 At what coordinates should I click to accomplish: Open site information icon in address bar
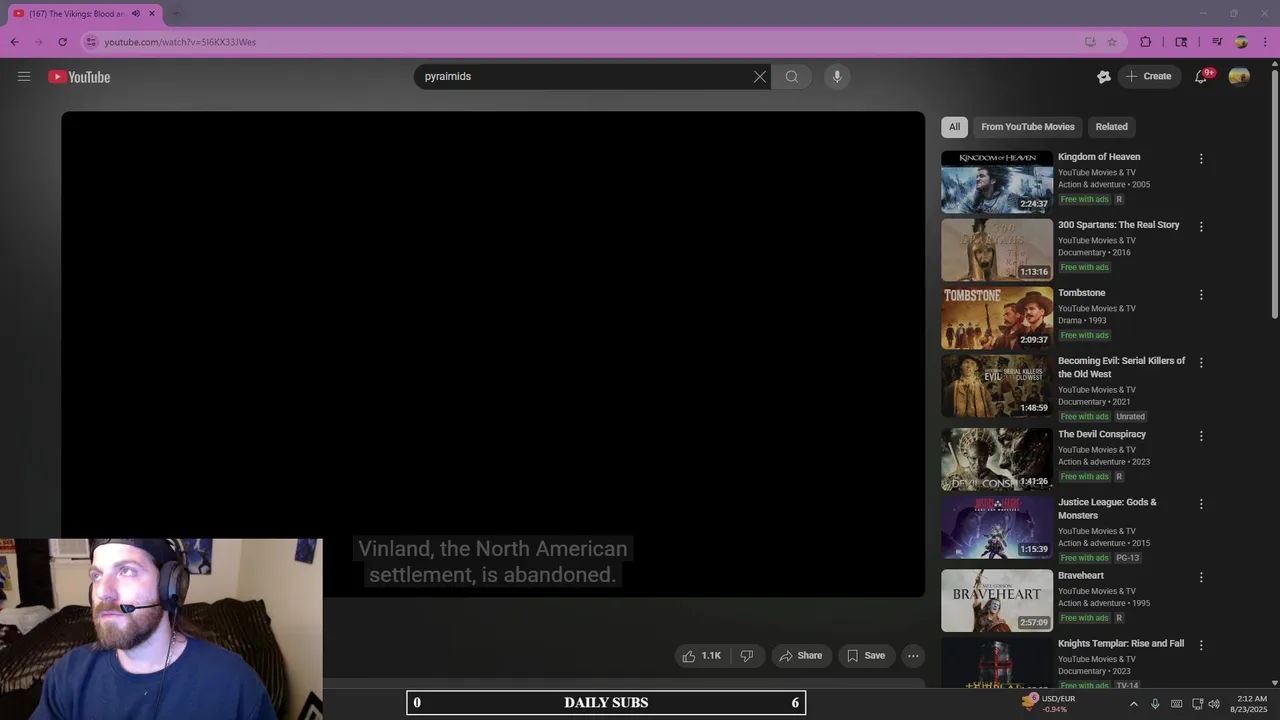(91, 42)
